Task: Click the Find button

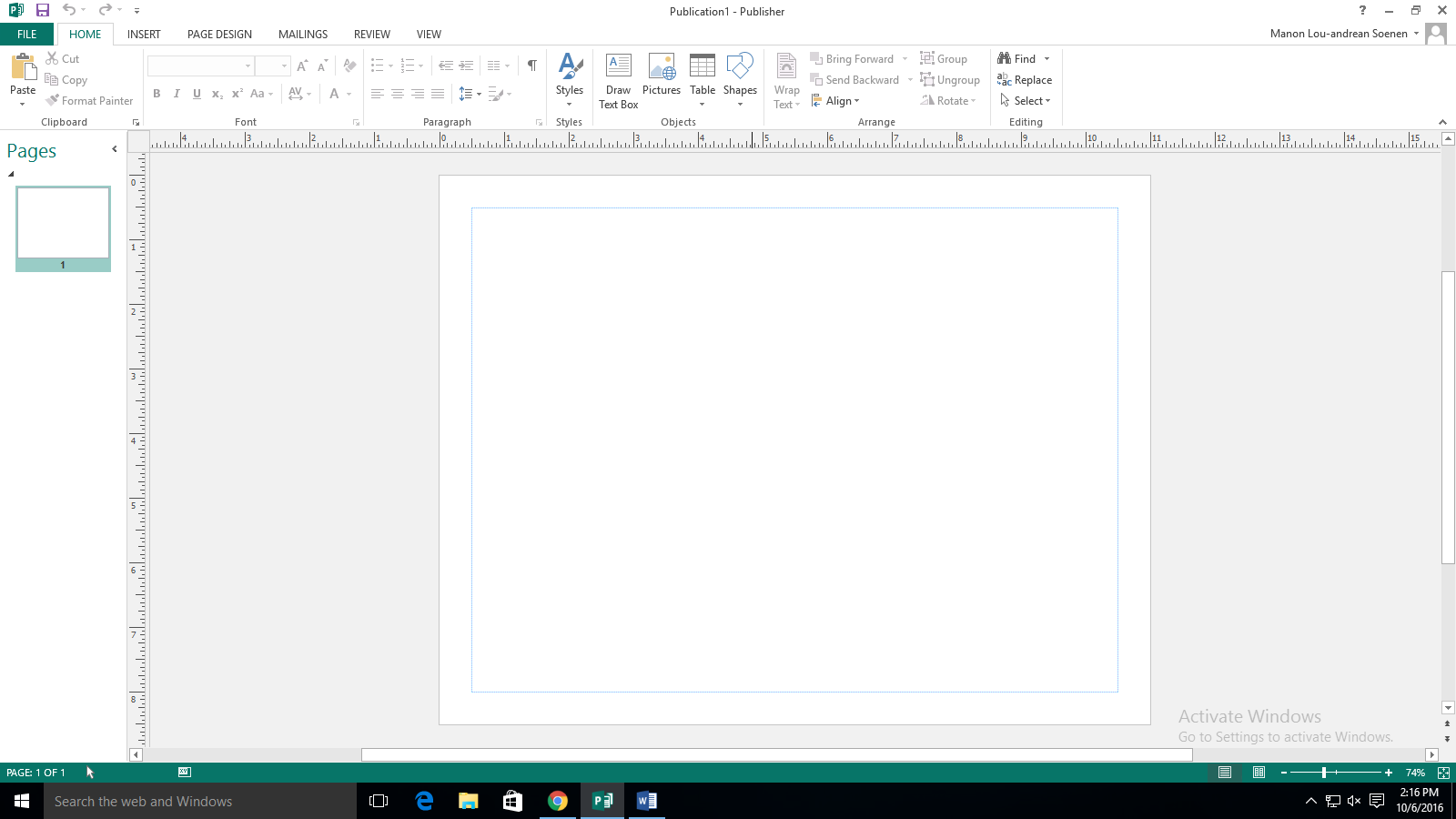Action: click(x=1017, y=59)
